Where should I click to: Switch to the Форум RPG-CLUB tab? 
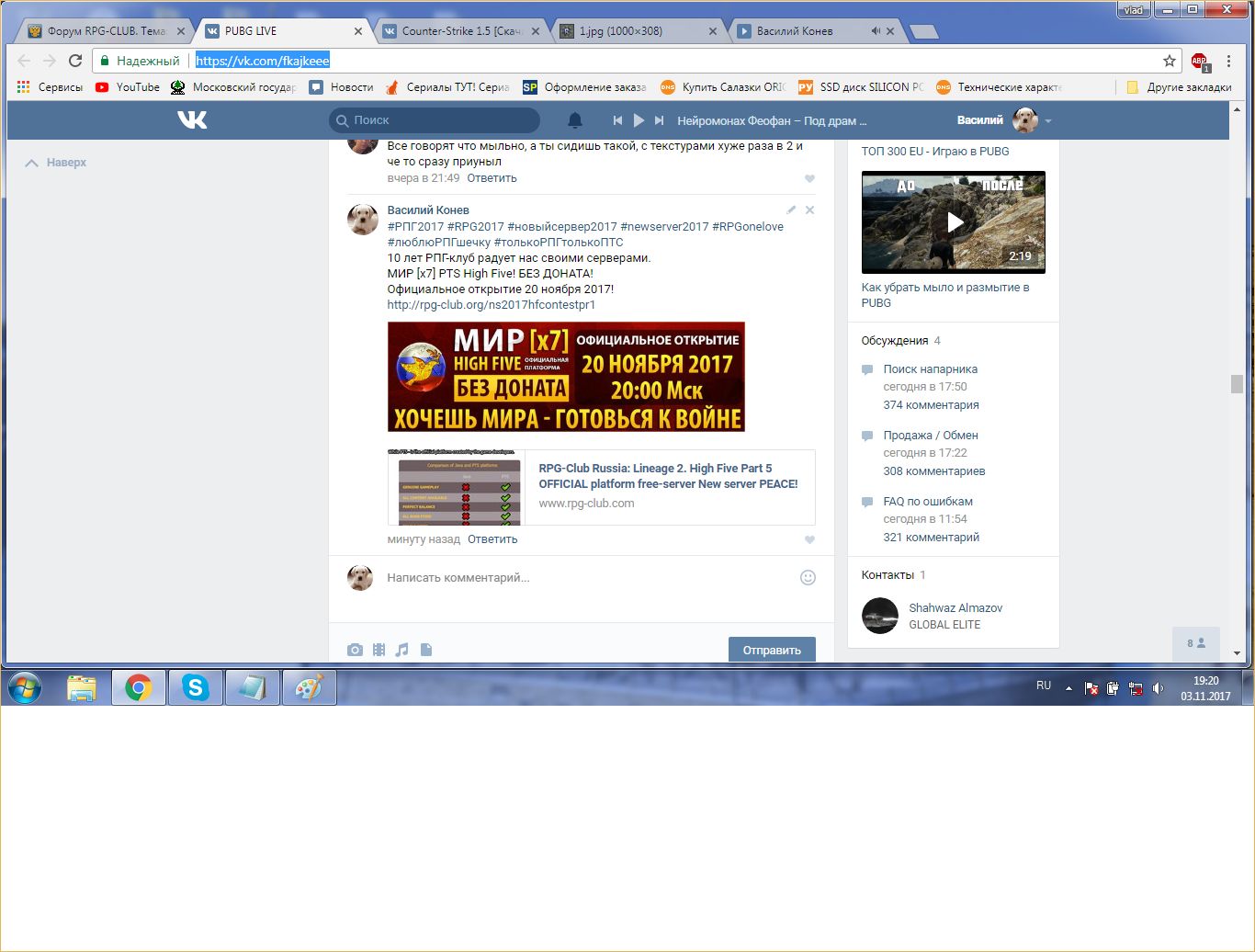coord(107,31)
